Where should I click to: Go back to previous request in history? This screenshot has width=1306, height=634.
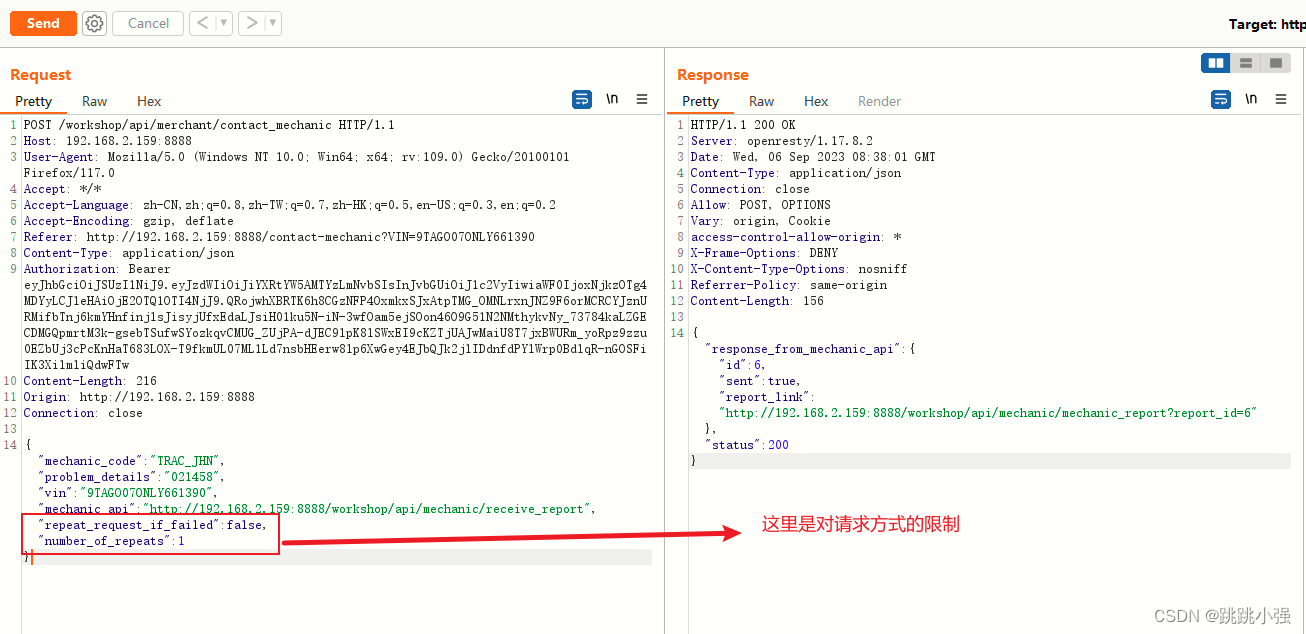pyautogui.click(x=203, y=23)
